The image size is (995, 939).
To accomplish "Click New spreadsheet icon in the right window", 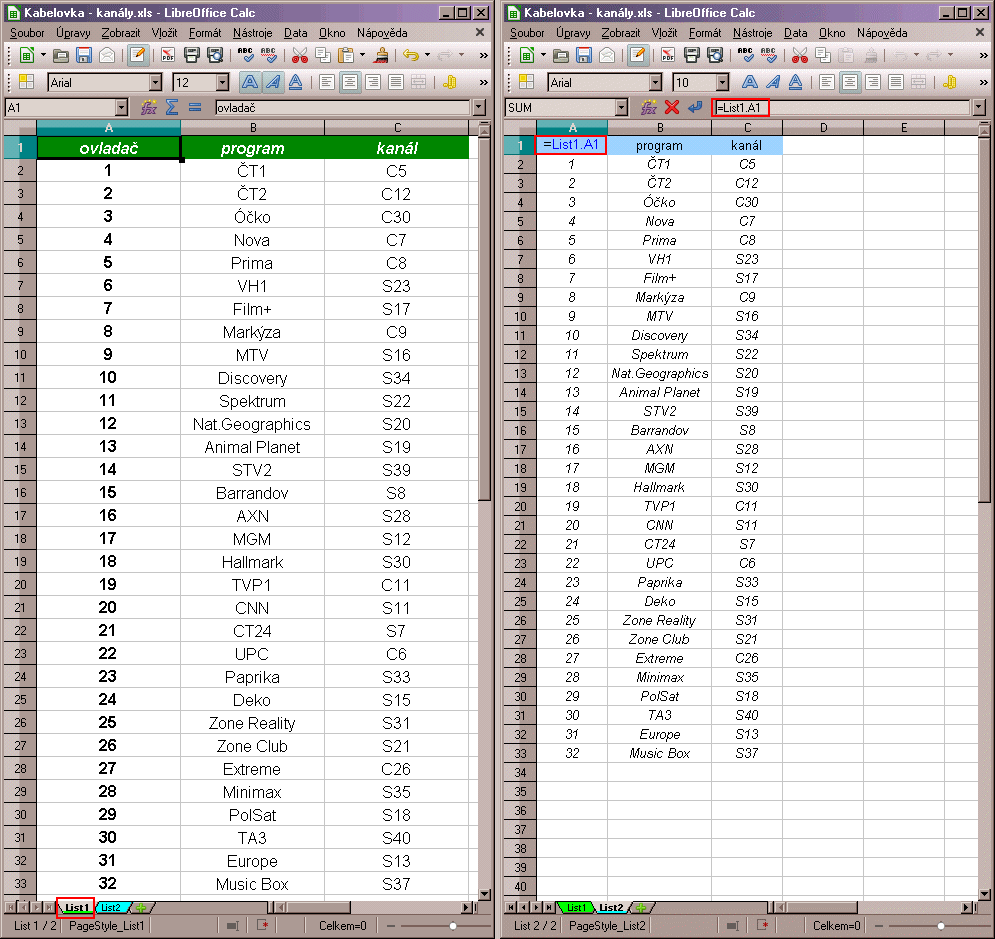I will tap(527, 56).
